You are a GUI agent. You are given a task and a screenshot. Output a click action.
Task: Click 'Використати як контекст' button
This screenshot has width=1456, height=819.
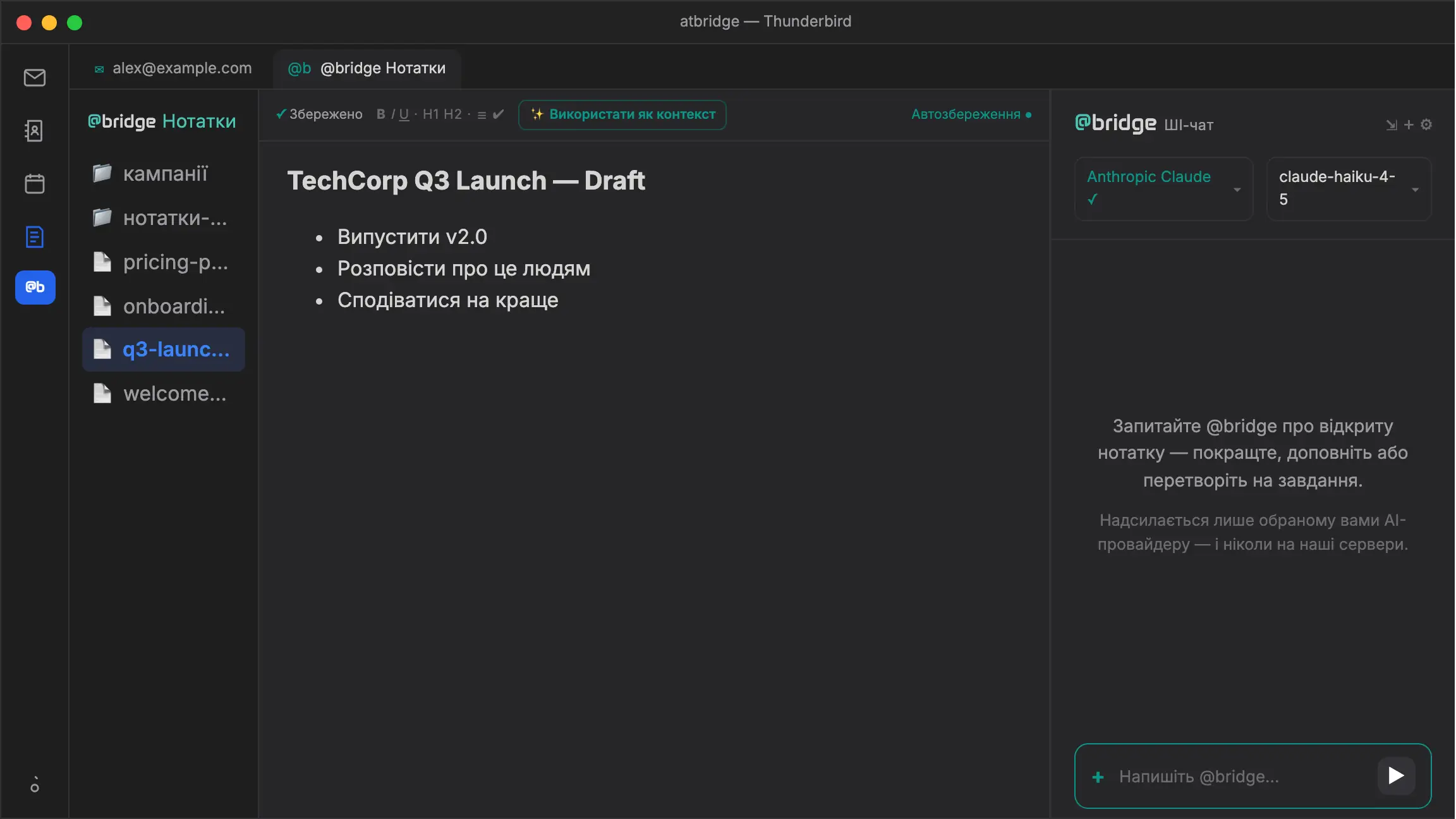point(622,114)
